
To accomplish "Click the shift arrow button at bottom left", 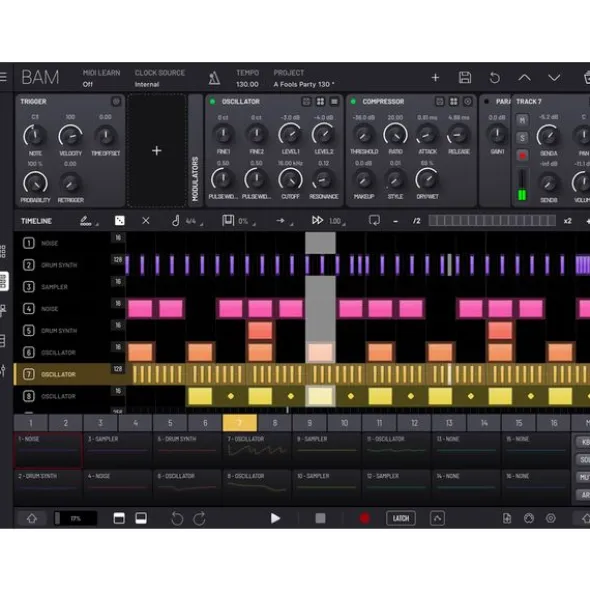I will coord(32,518).
